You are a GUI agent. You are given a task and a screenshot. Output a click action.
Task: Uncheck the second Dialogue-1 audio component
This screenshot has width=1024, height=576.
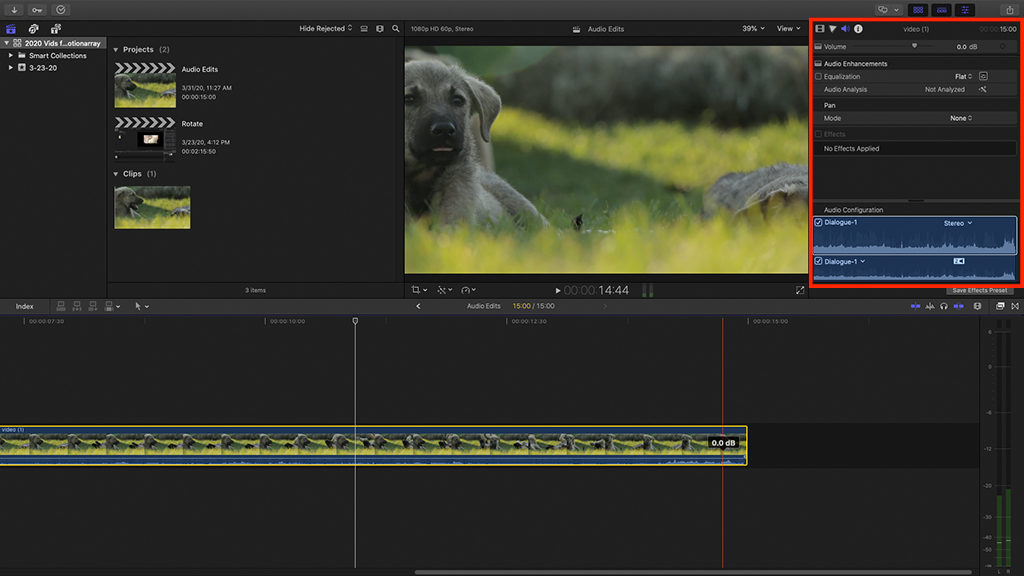tap(819, 261)
